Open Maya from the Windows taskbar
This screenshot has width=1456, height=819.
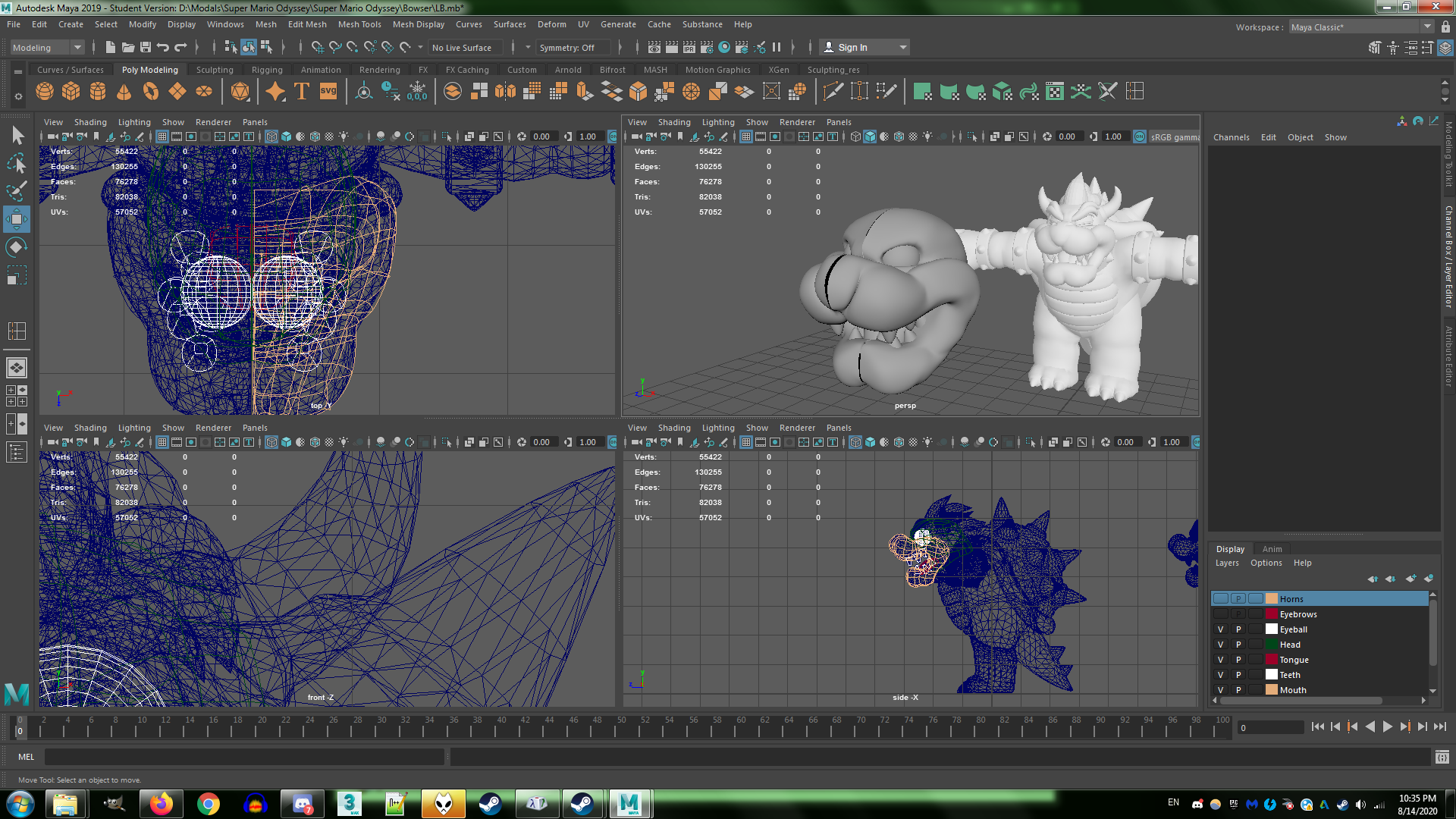629,804
